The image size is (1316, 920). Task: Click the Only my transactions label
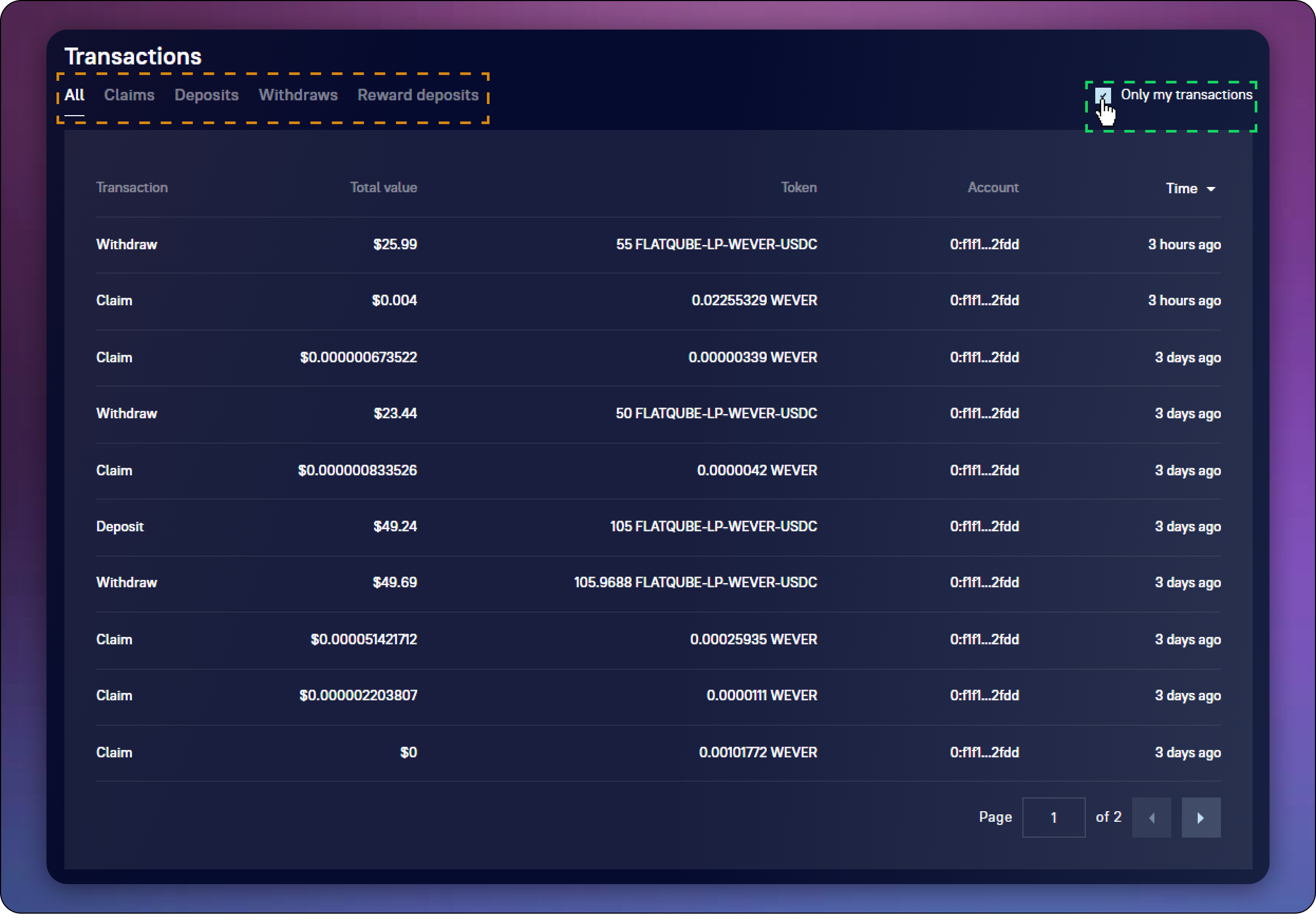(x=1186, y=95)
